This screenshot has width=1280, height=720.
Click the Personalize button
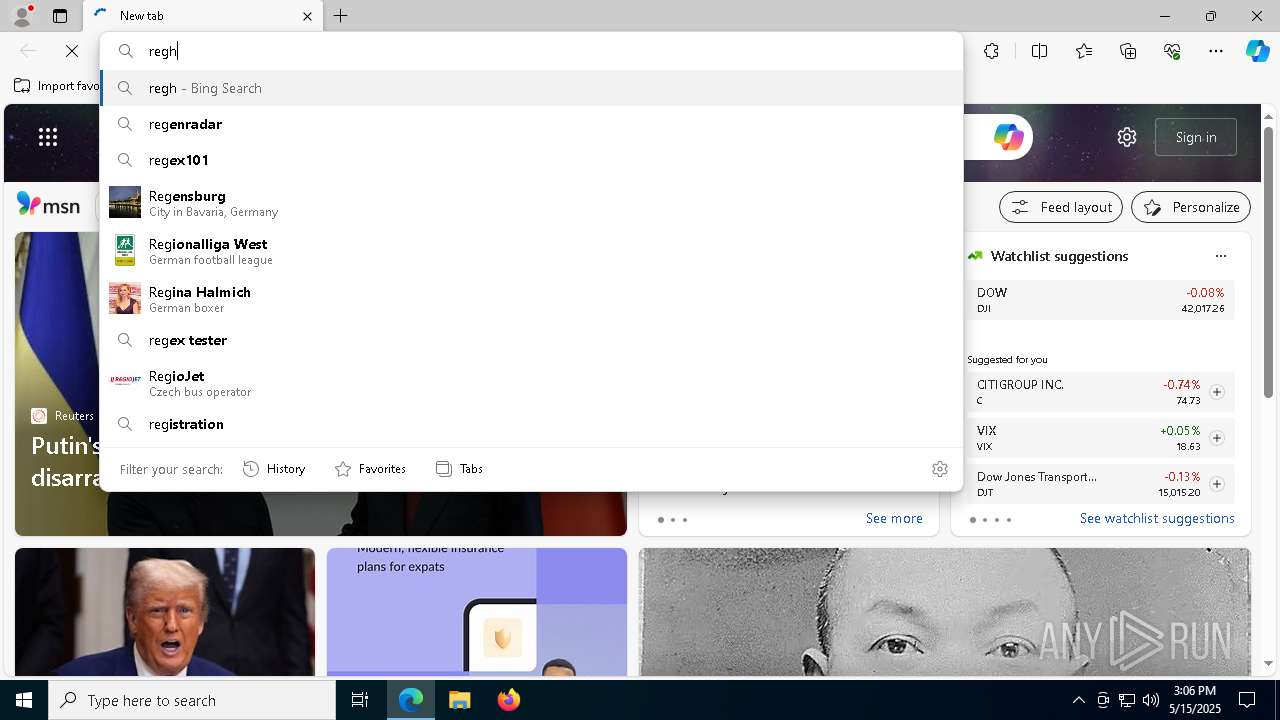tap(1191, 207)
